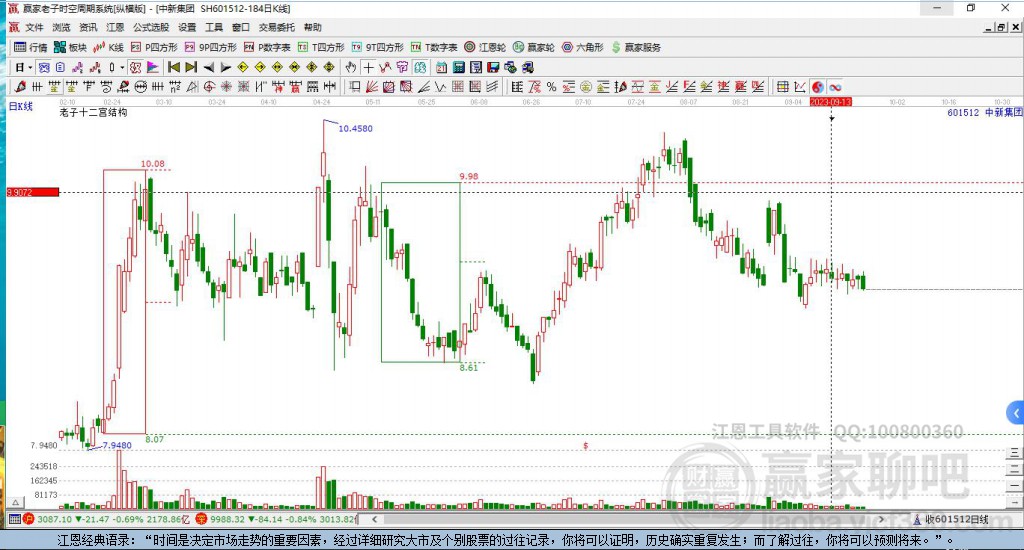This screenshot has height=550, width=1024.
Task: Open the calculator icon
Action: [x=459, y=67]
